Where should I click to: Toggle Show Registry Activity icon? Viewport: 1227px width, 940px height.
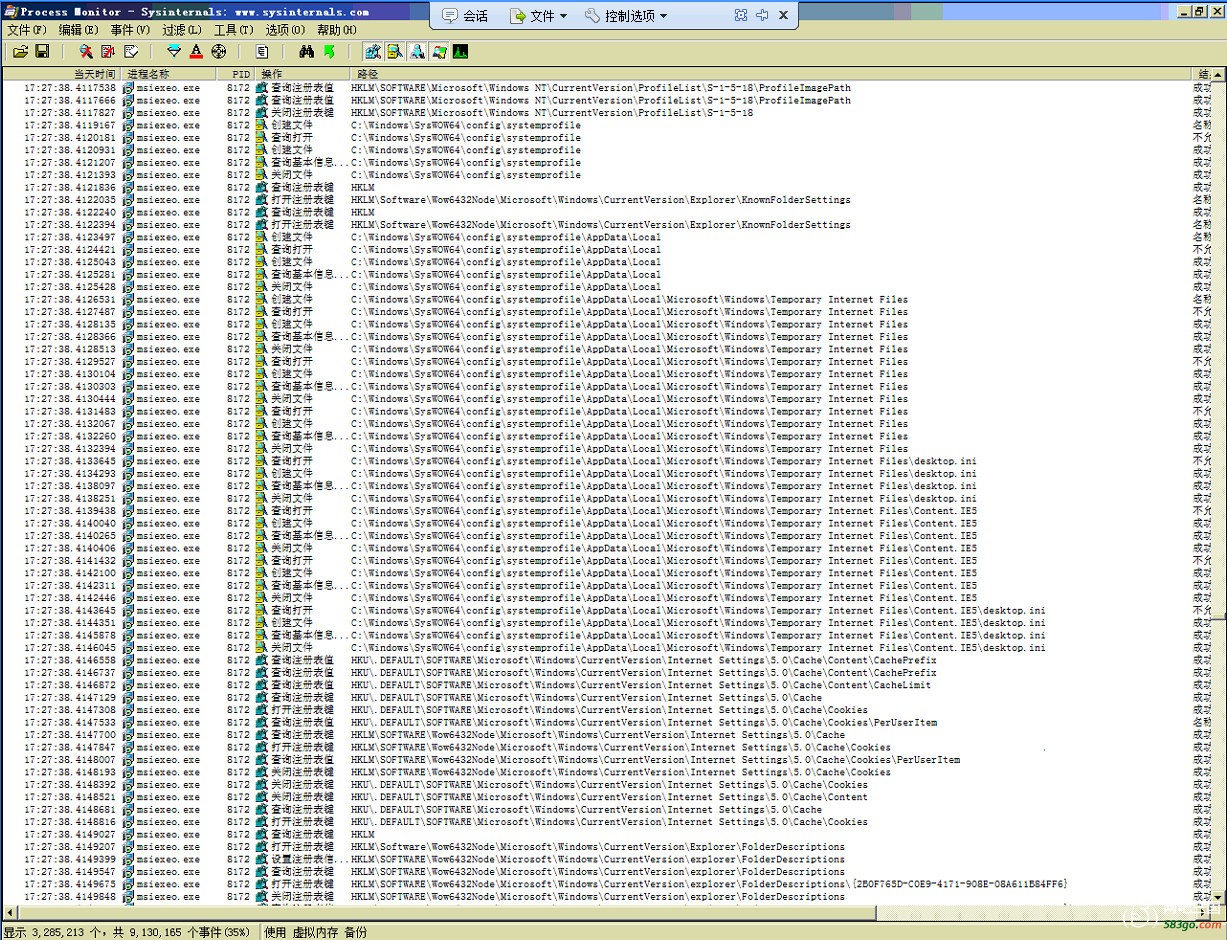tap(372, 52)
